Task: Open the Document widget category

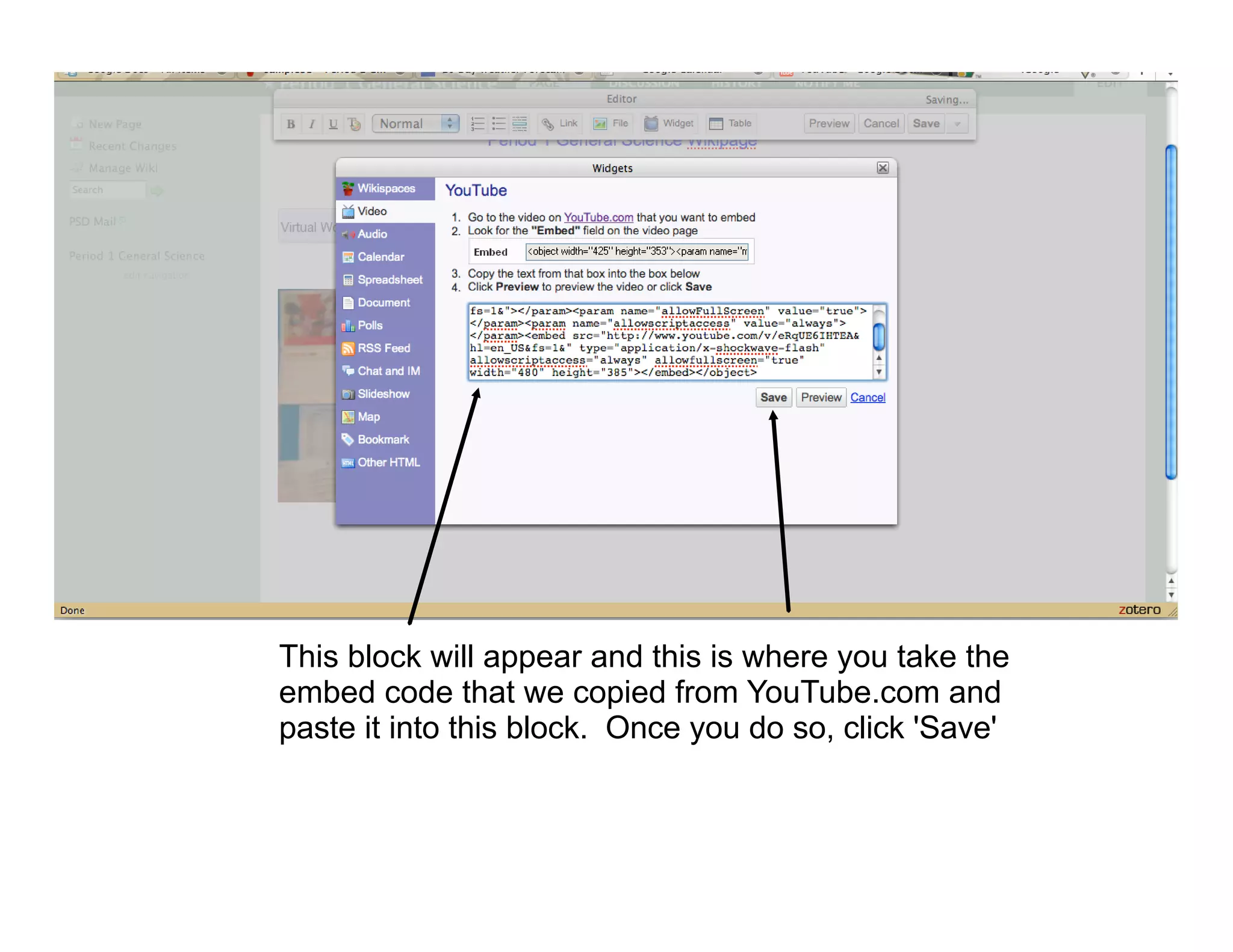Action: 385,303
